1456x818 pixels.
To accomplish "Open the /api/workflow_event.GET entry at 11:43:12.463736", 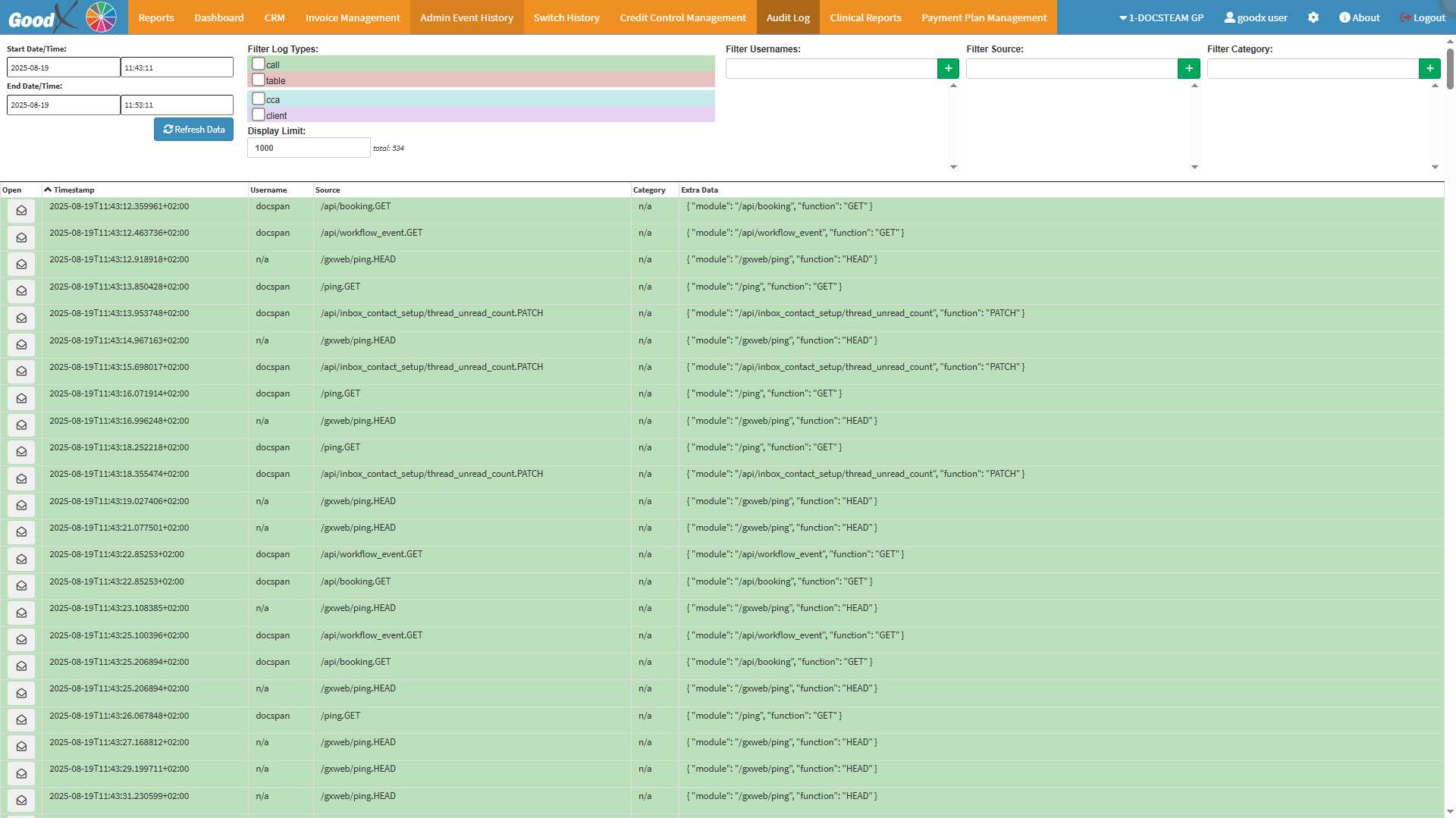I will pos(21,238).
